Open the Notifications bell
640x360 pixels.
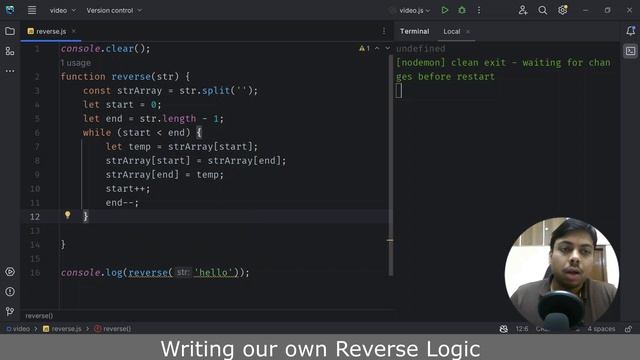click(630, 31)
